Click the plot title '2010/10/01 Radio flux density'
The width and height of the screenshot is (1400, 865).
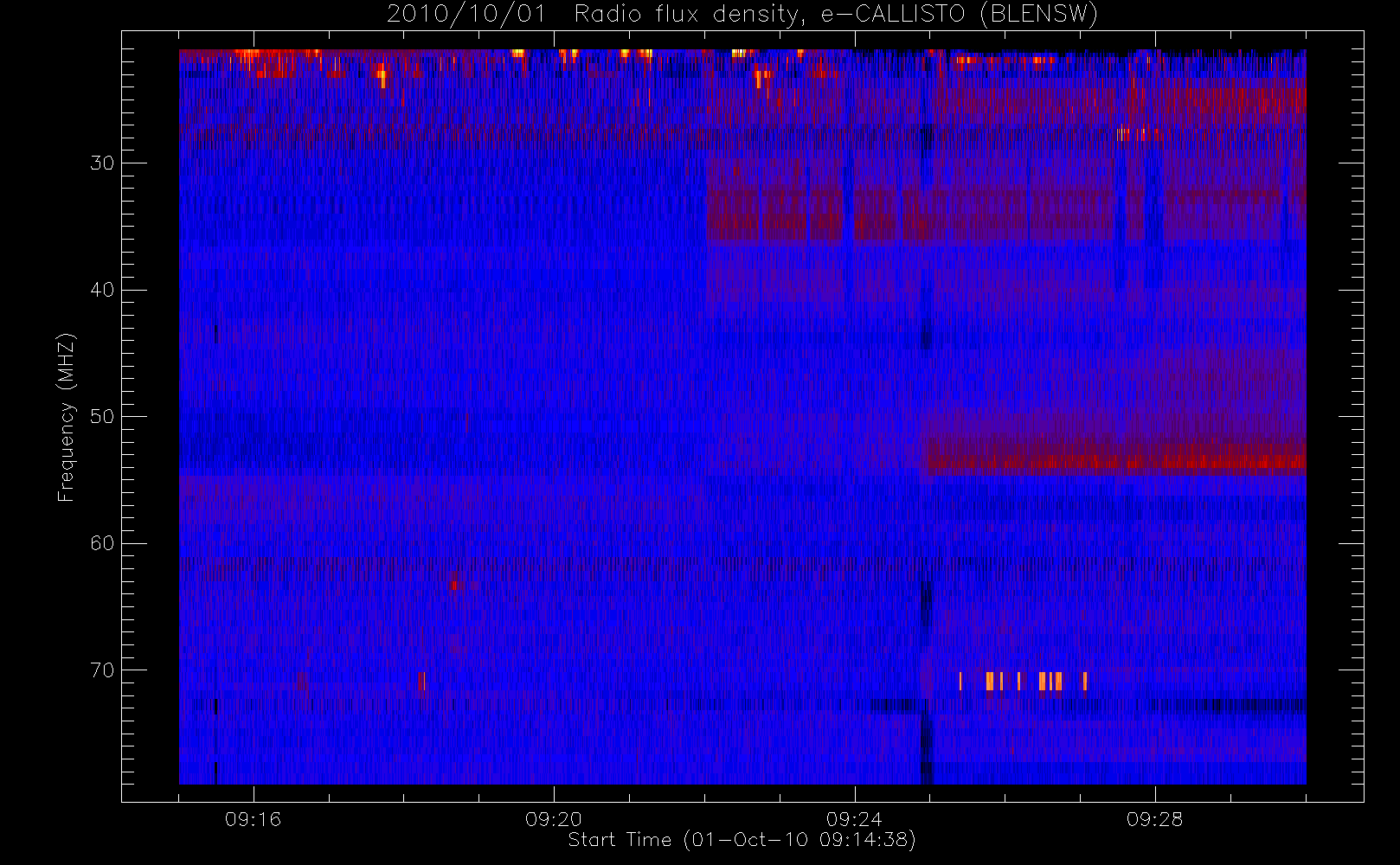pos(742,15)
